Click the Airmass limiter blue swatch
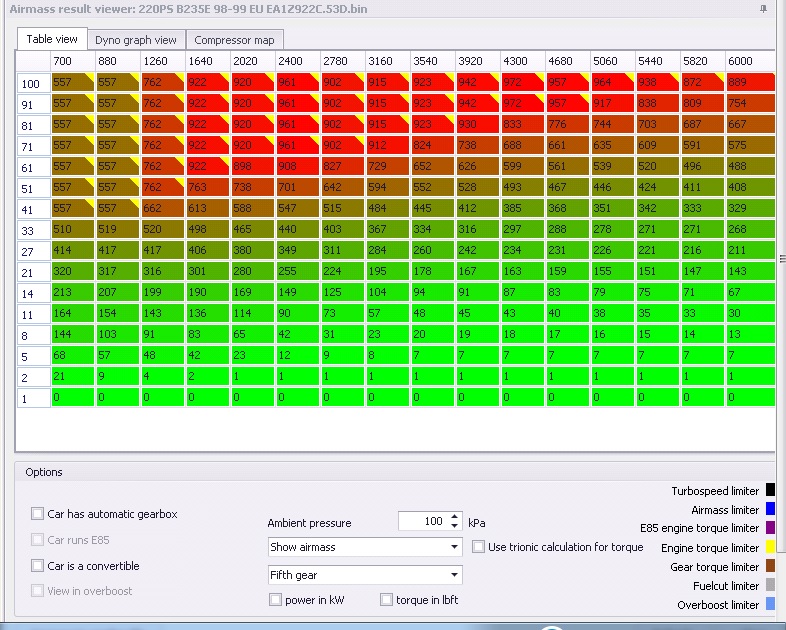 click(x=770, y=509)
